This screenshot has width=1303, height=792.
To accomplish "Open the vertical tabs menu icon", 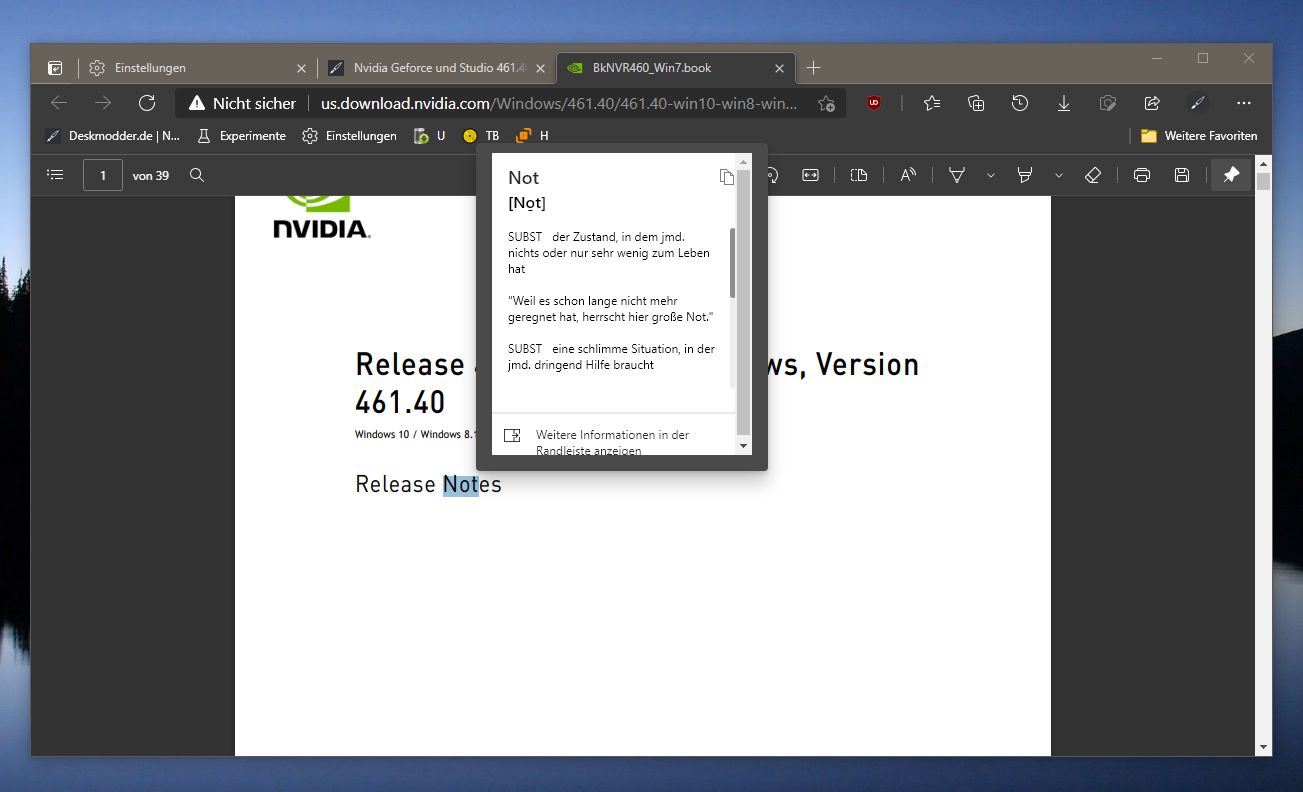I will [x=56, y=68].
